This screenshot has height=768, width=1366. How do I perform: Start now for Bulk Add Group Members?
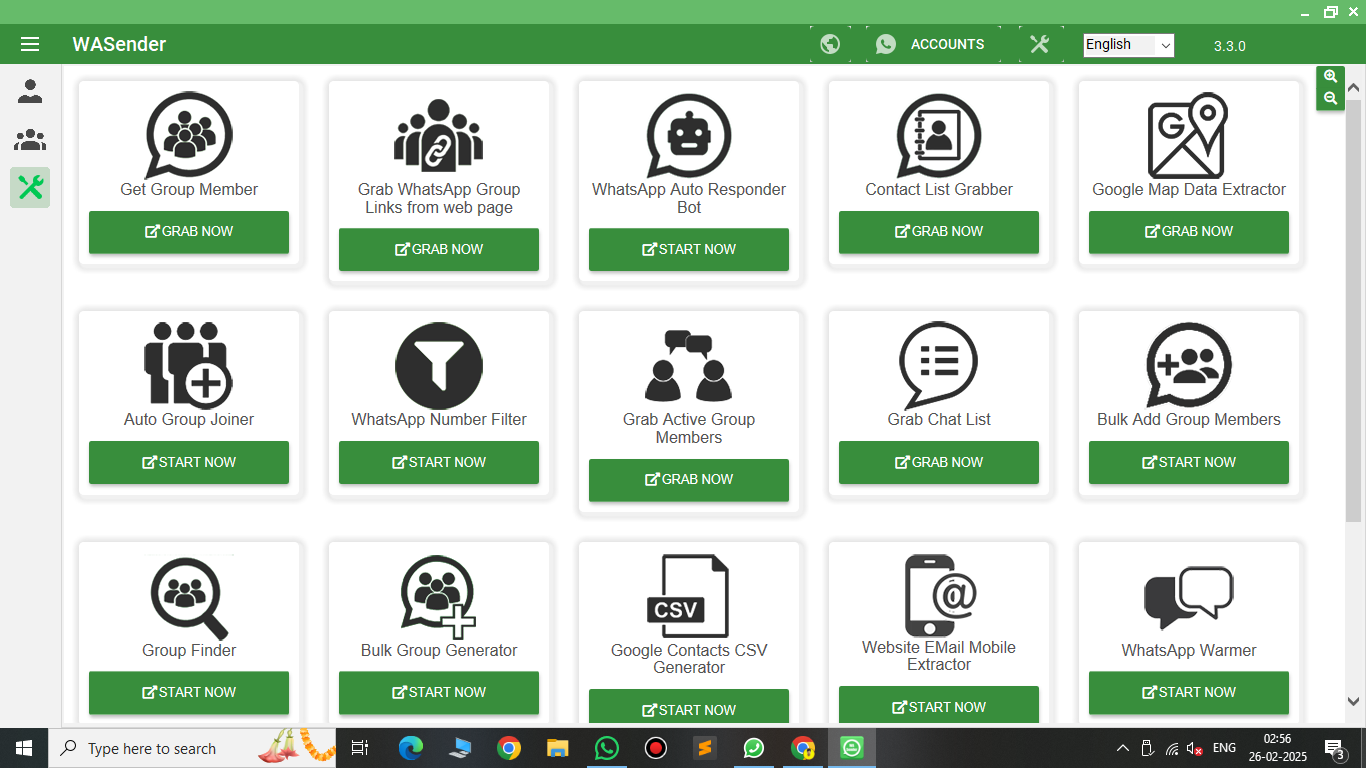(1189, 462)
